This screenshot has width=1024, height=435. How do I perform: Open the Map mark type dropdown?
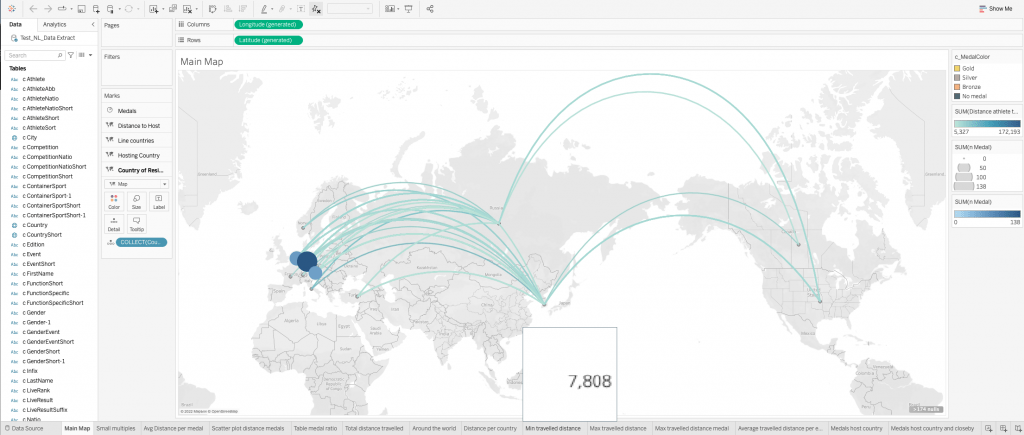(136, 184)
